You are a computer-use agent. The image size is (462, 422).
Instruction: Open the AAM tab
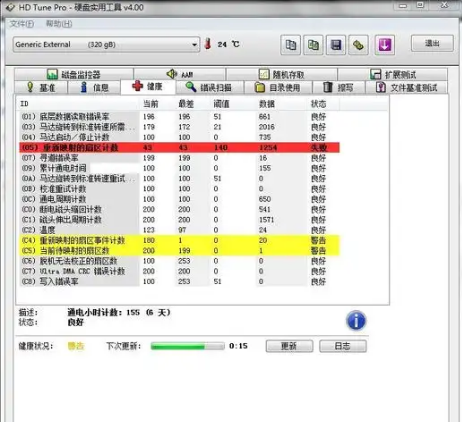pyautogui.click(x=180, y=74)
